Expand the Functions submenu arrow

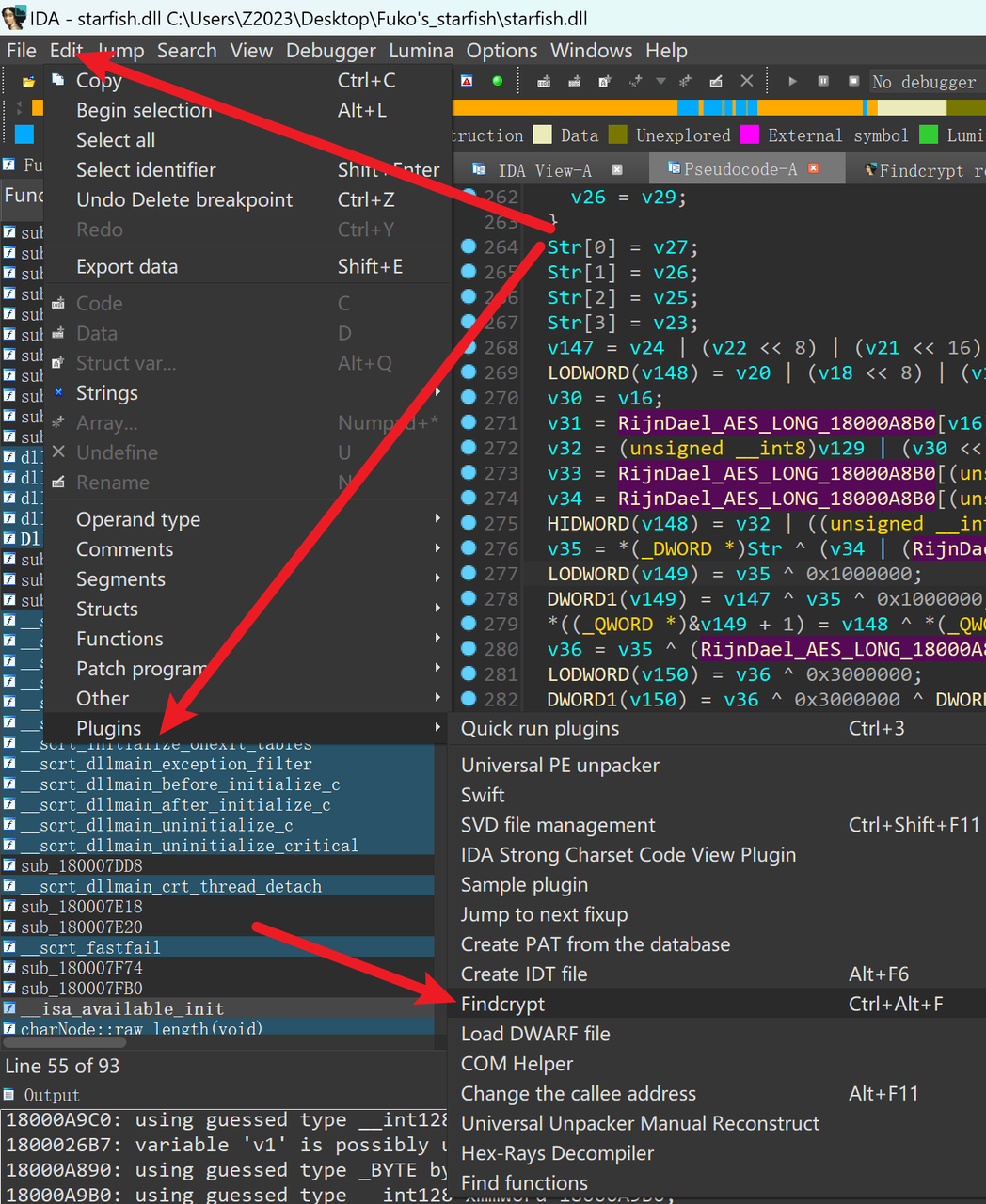pyautogui.click(x=437, y=638)
